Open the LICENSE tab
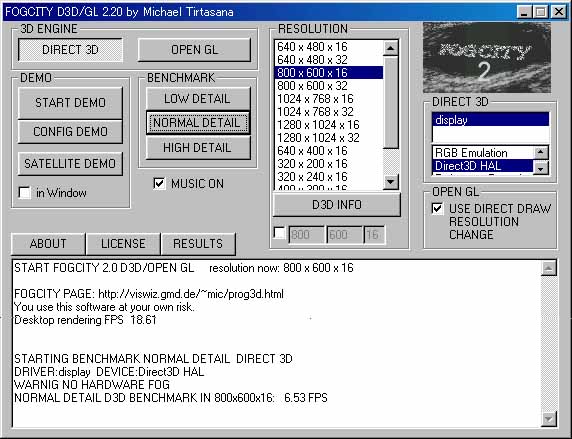The width and height of the screenshot is (572, 439). tap(123, 243)
